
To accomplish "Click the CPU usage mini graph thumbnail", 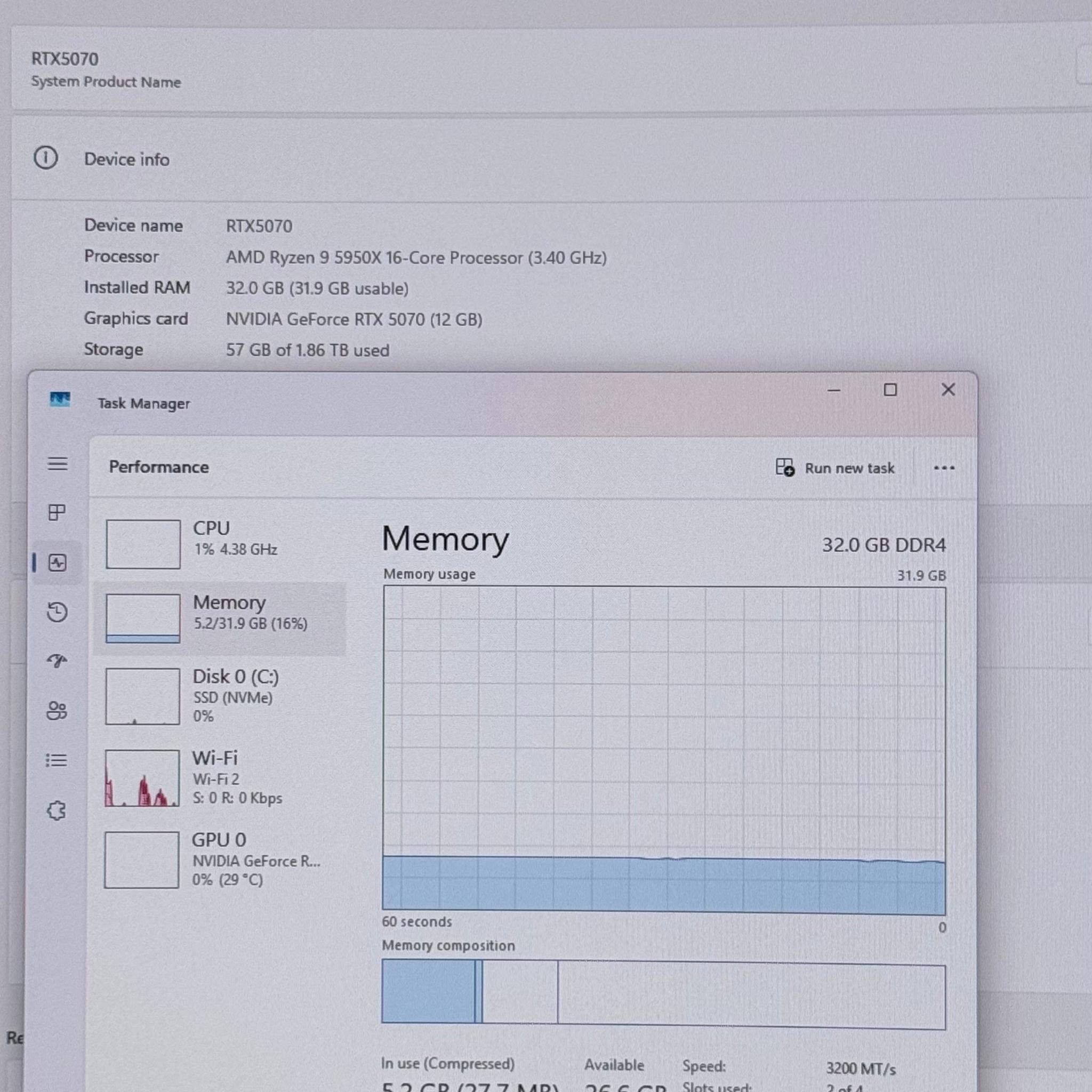I will 143,544.
